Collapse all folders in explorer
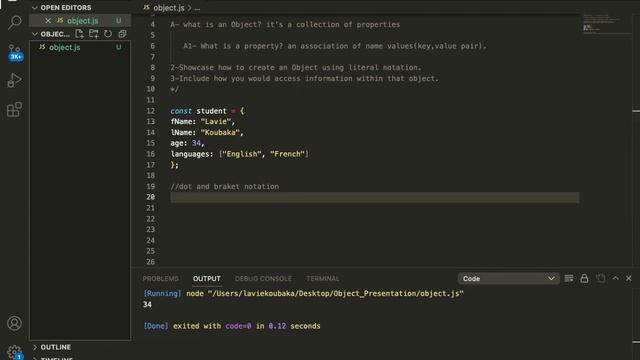Screen dimensions: 640x360 122,34
